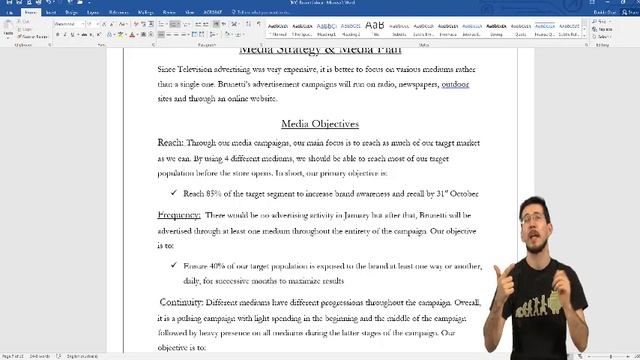This screenshot has height=360, width=640.
Task: Toggle Bold formatting
Action: tap(58, 35)
